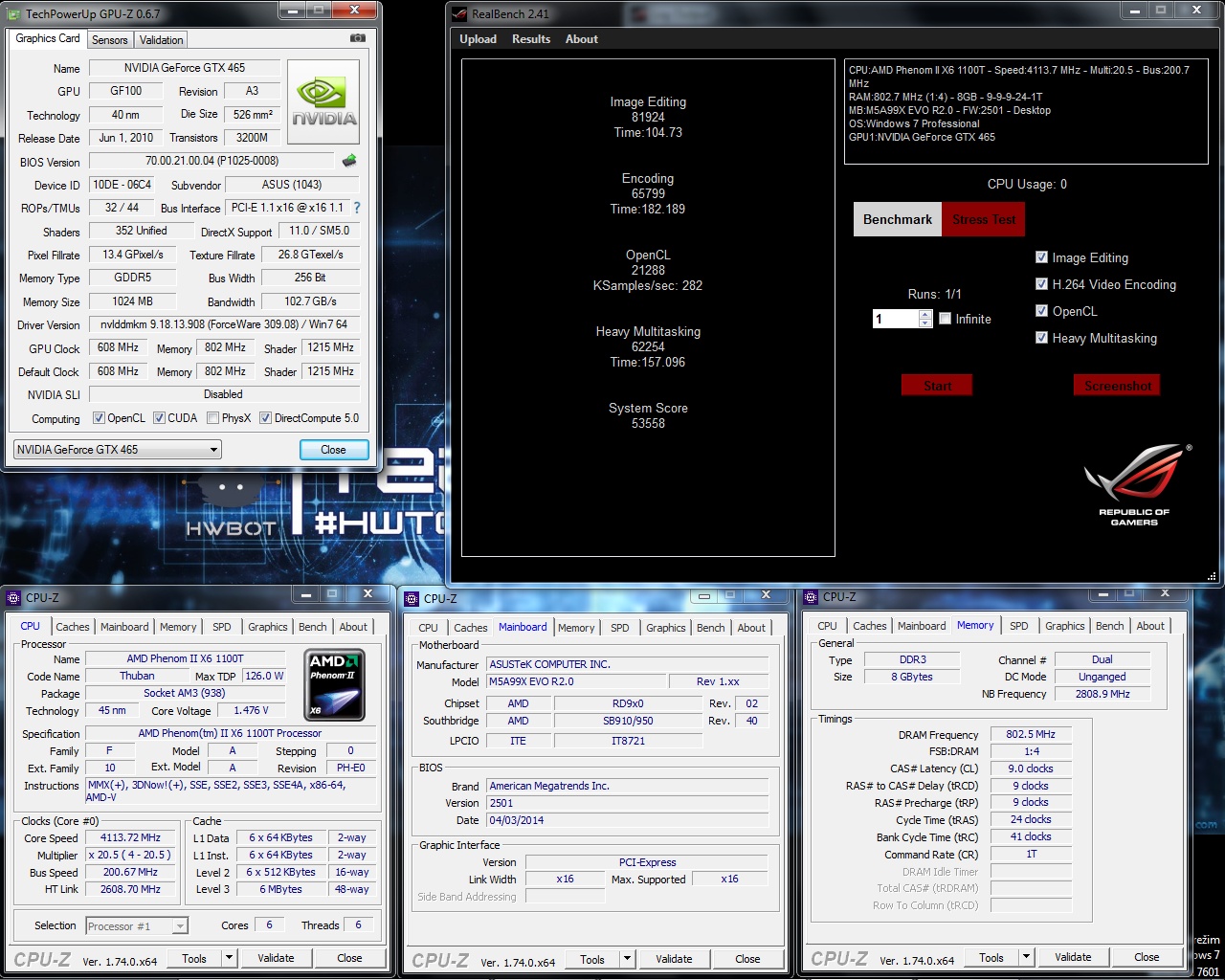Click Close button in CPU-Z Mainboard window
1225x980 pixels.
pos(747,958)
